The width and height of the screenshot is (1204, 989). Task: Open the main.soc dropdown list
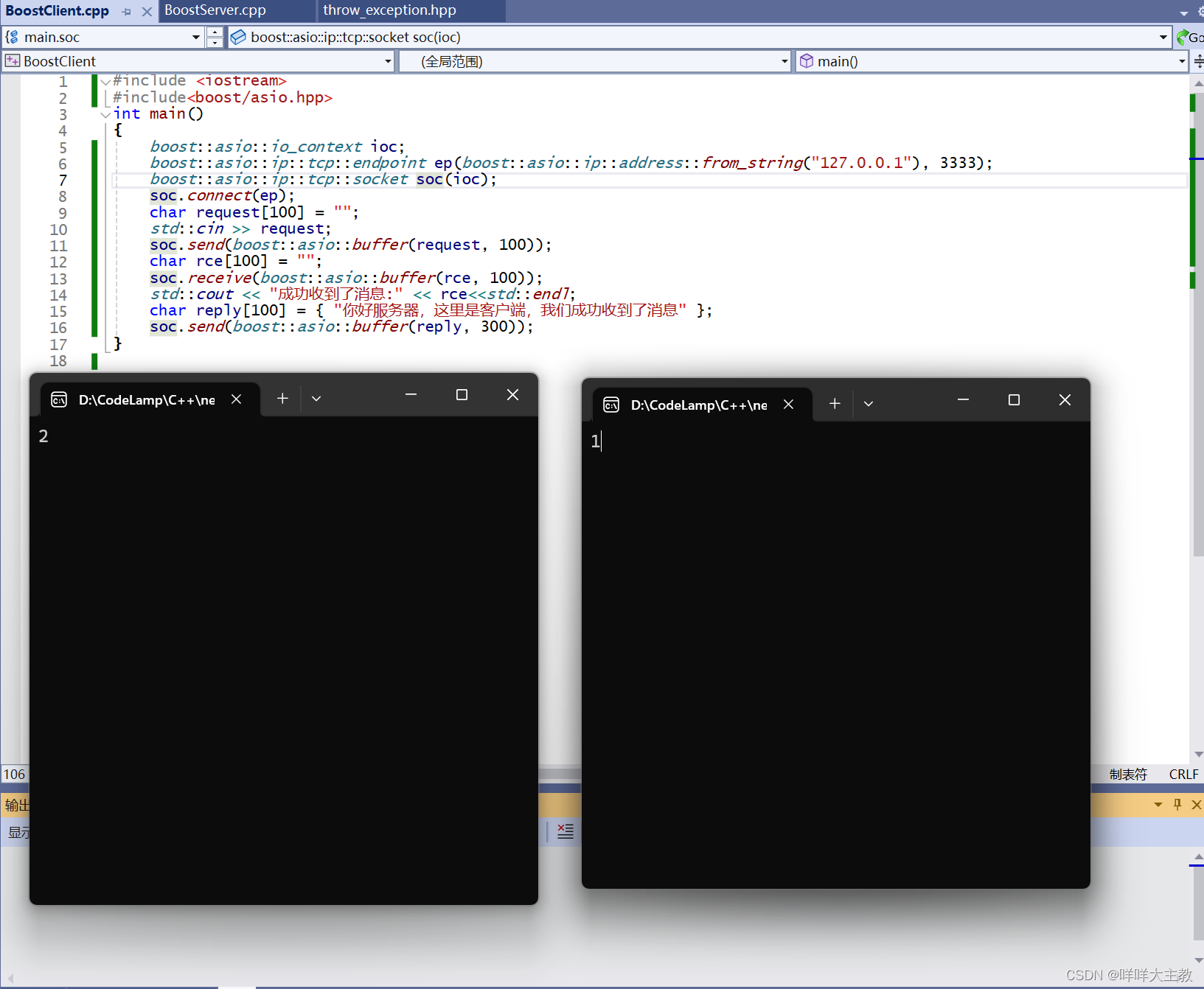(x=196, y=37)
